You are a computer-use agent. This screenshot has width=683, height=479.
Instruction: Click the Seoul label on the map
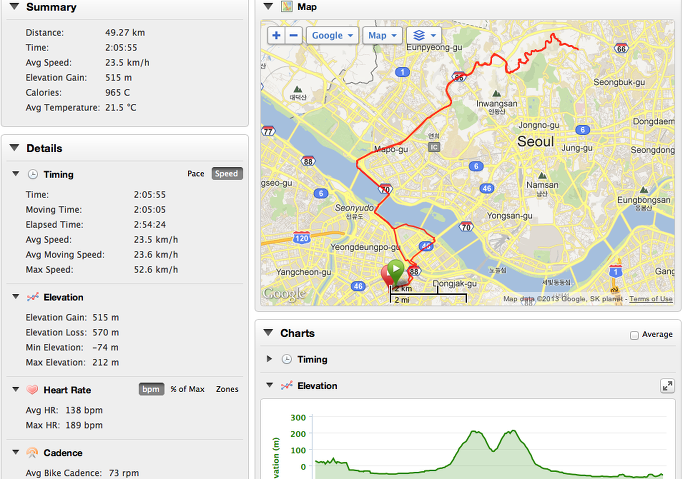(535, 142)
